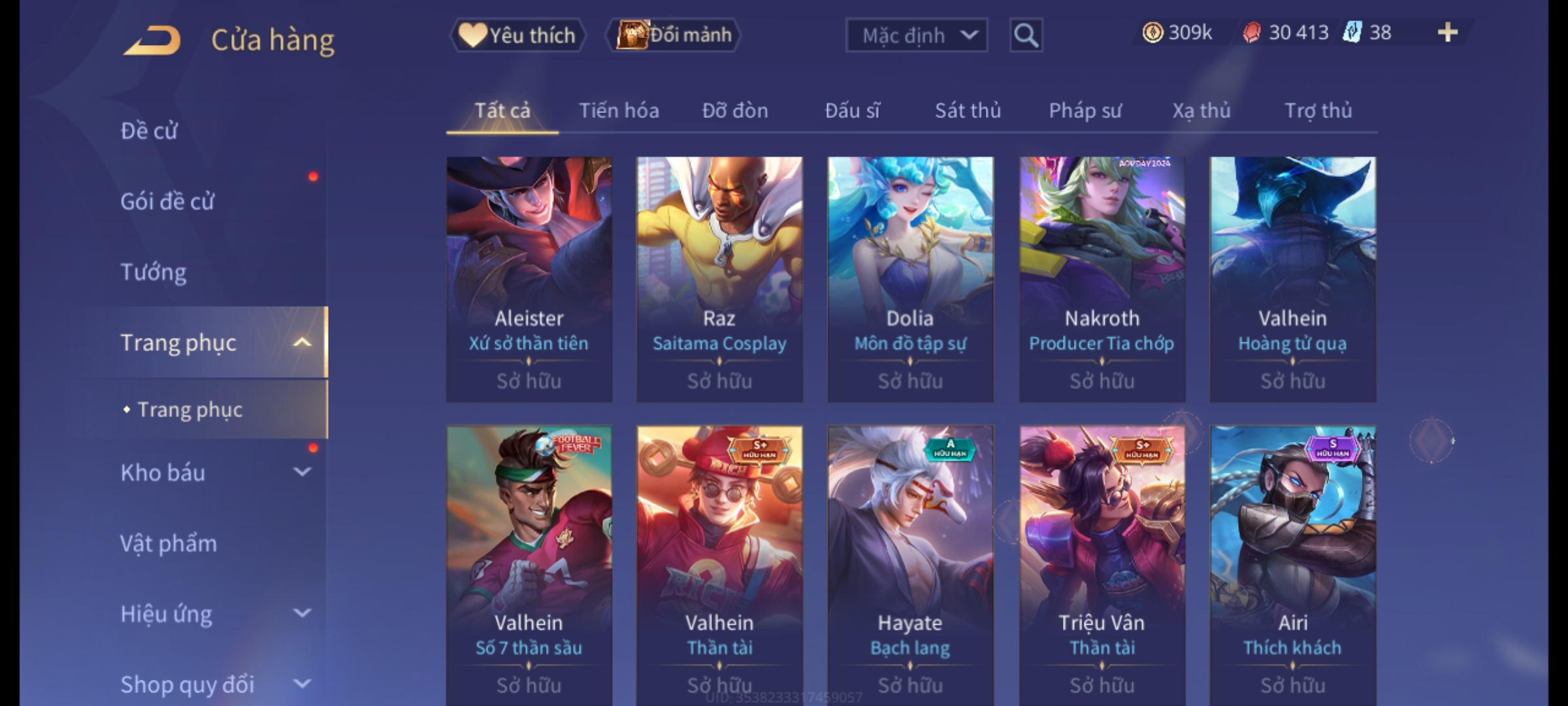Select Airi Thích khách skin card
Screen dimensions: 1568x706
(x=1292, y=566)
